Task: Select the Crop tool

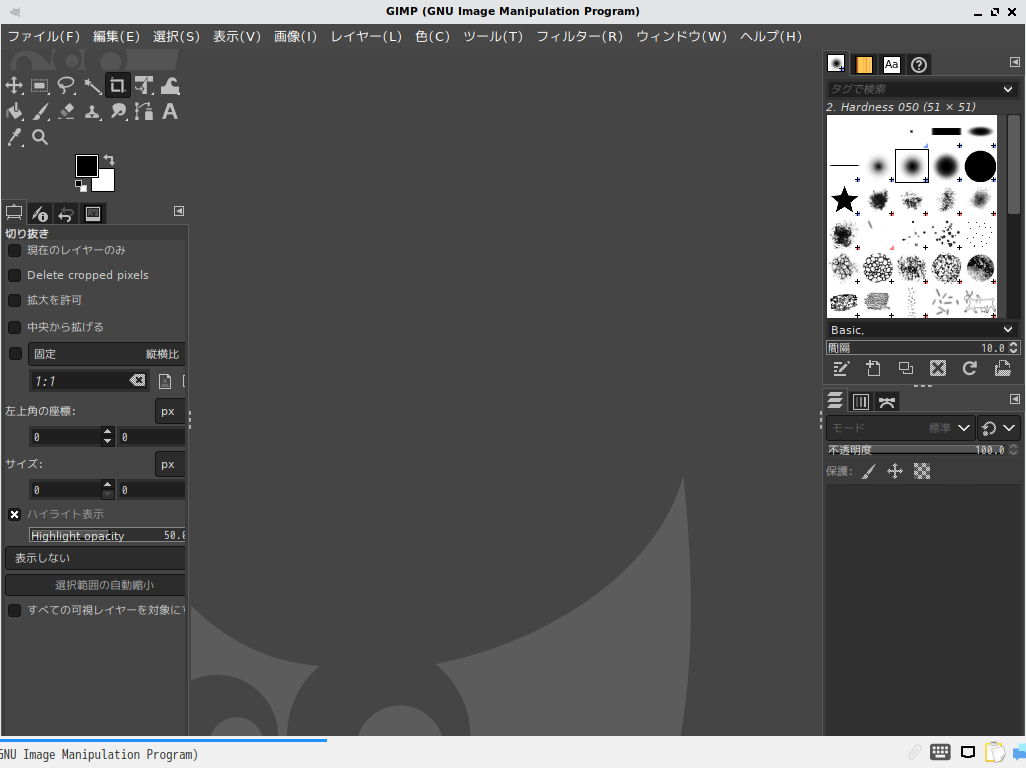Action: point(118,86)
